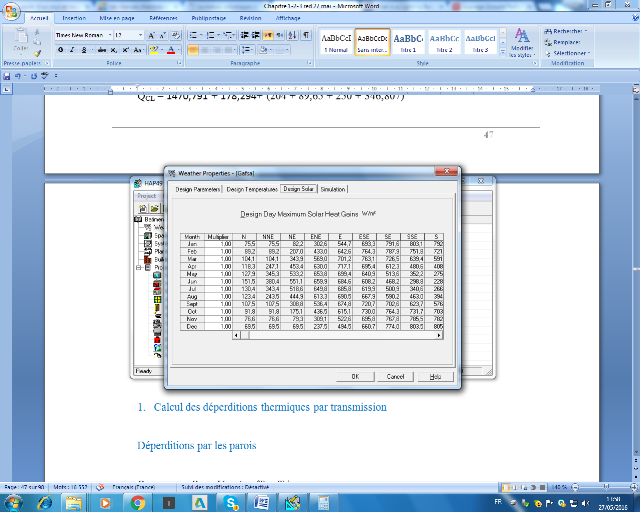Open Google Chrome from the taskbar

point(138,502)
